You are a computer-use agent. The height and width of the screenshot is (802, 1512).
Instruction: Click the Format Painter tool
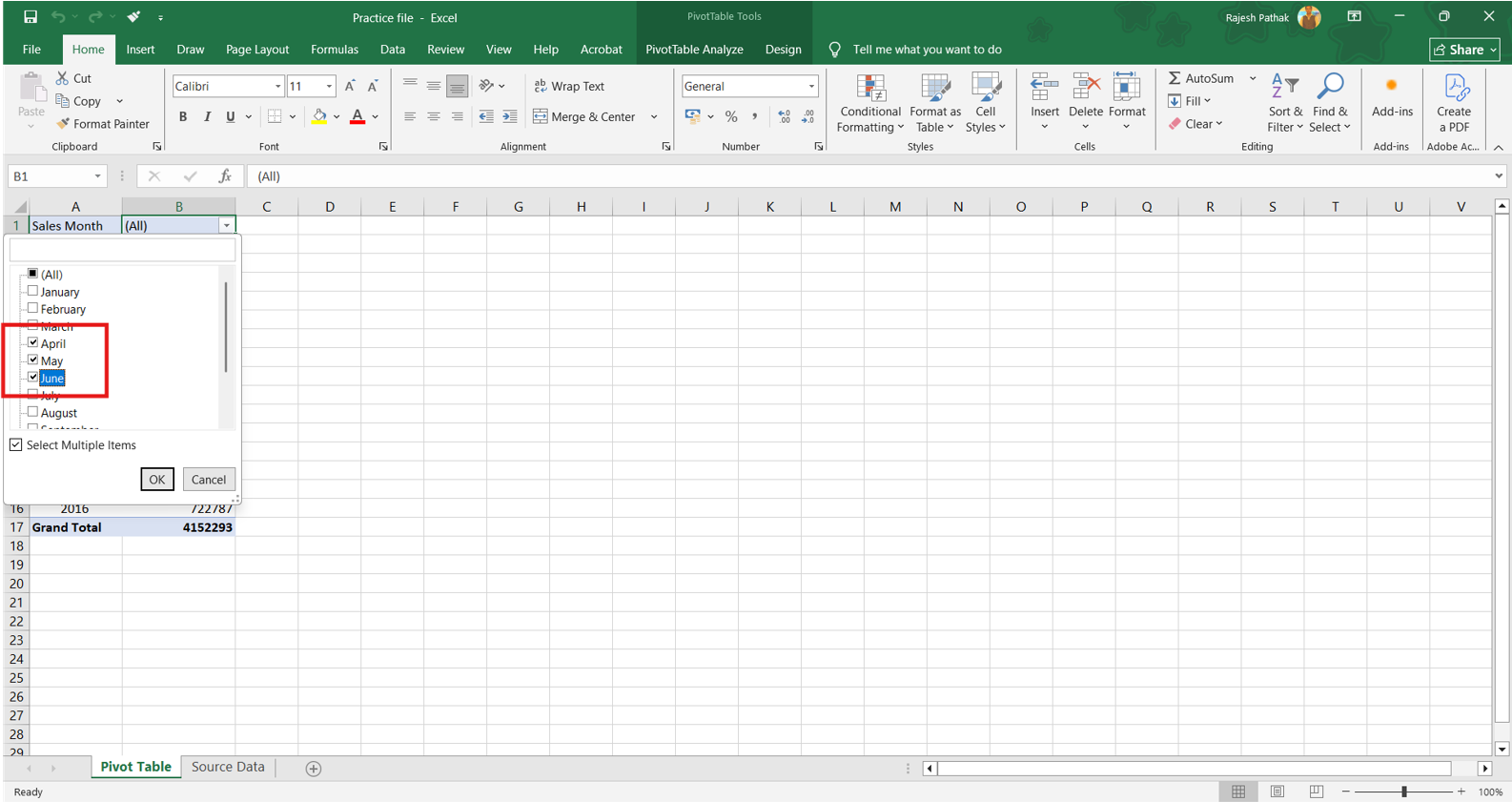[x=103, y=124]
